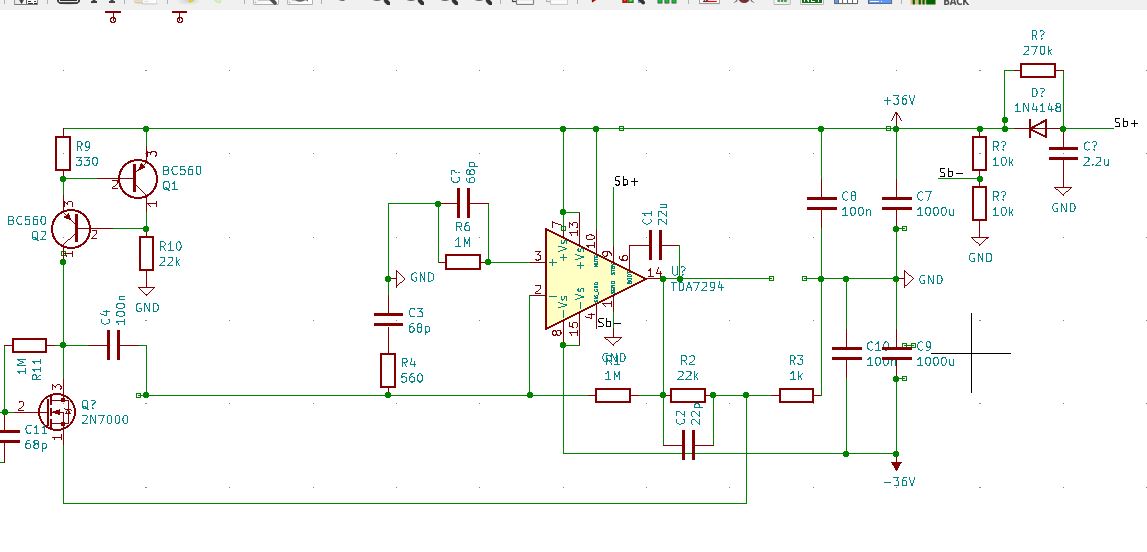The width and height of the screenshot is (1147, 552).
Task: Select the 1N4148 diode symbol
Action: point(1037,129)
